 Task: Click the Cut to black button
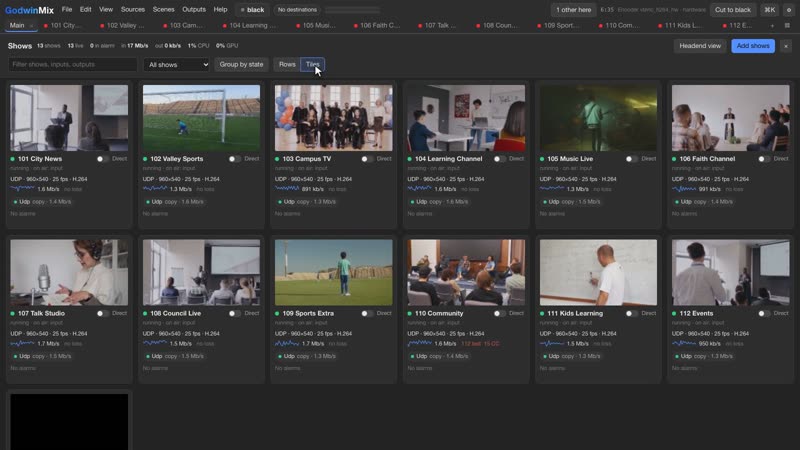tap(733, 10)
